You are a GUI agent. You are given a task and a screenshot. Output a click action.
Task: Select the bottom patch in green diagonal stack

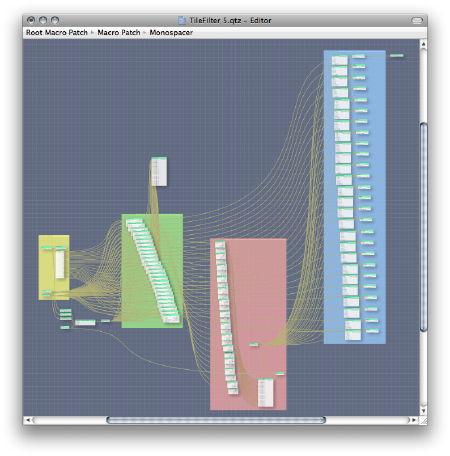pos(171,319)
